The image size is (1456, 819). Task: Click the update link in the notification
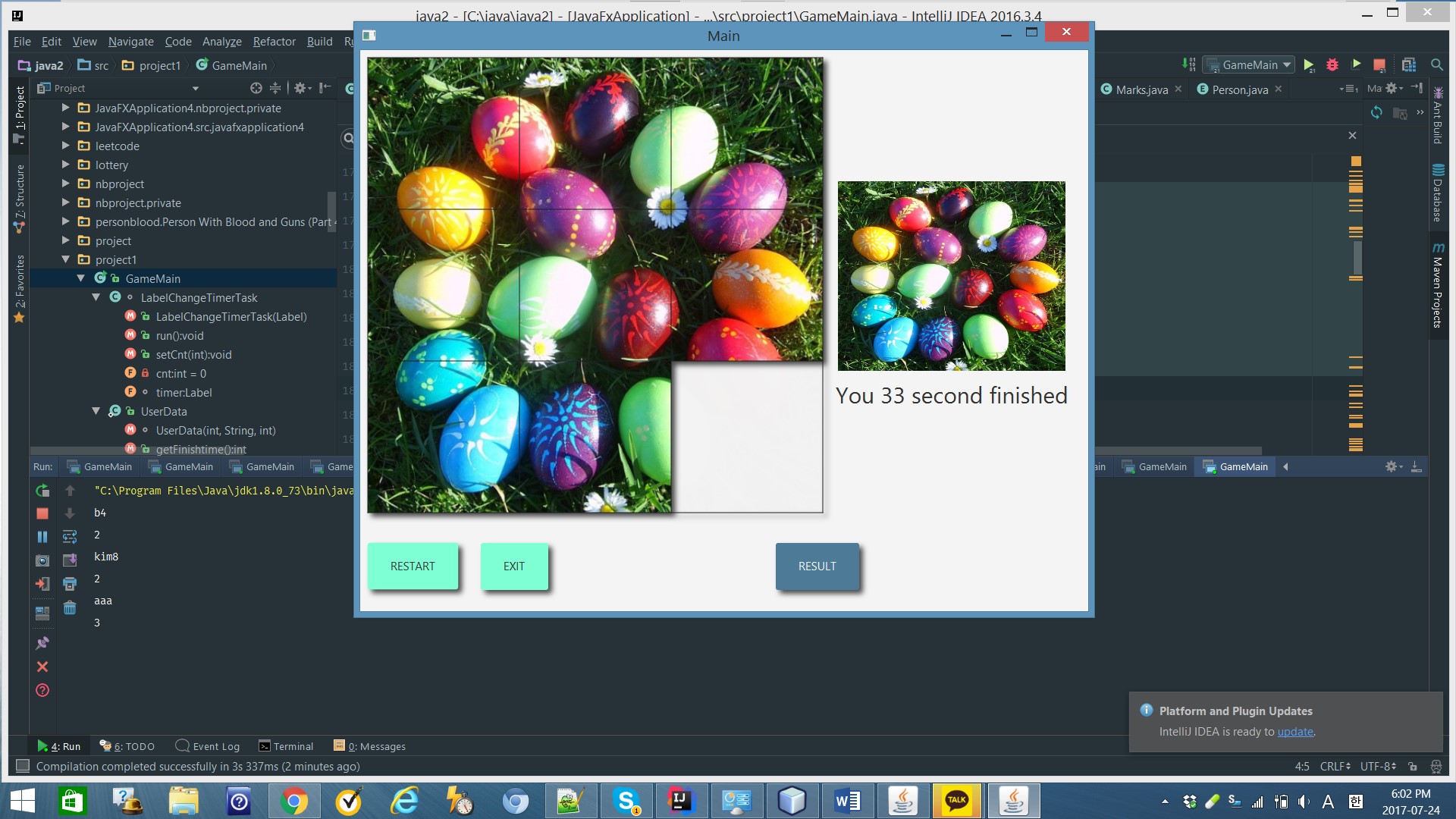1294,732
